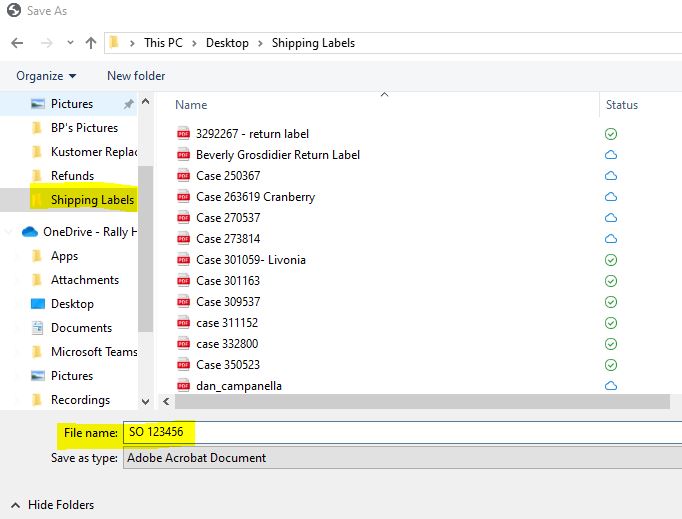This screenshot has height=519, width=682.
Task: Go up one folder level
Action: 90,43
